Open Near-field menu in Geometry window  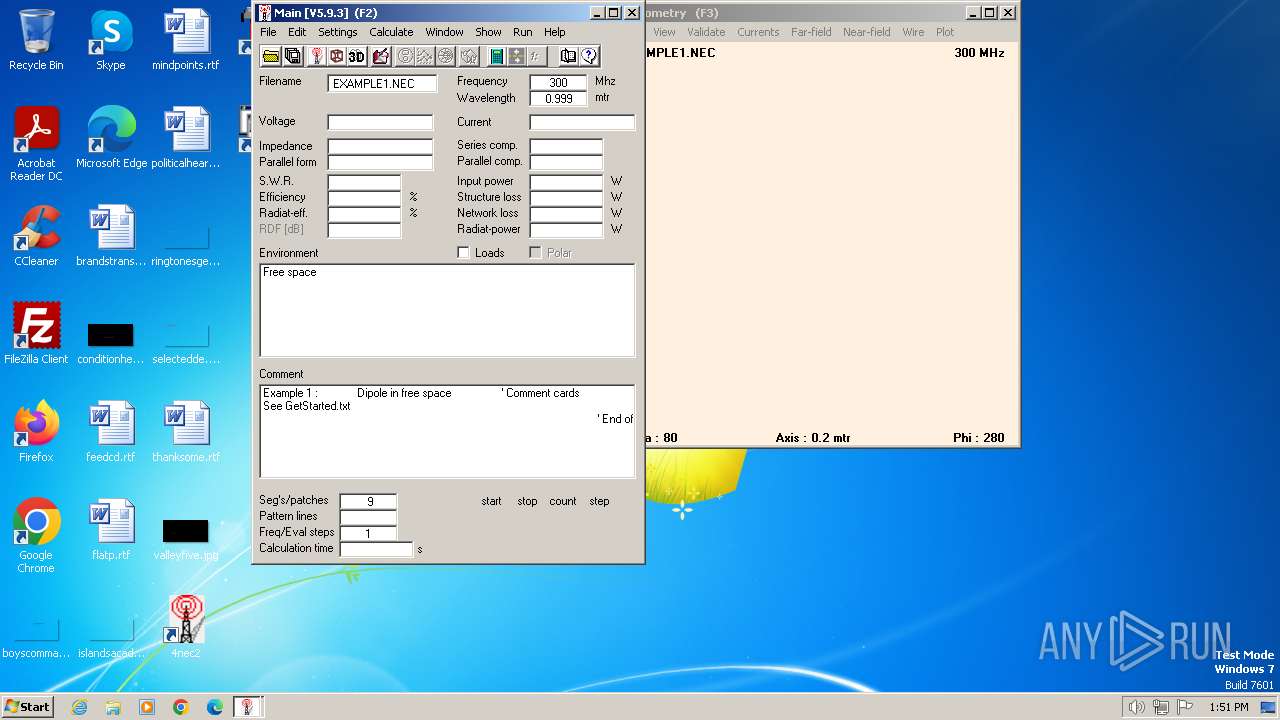[x=867, y=32]
